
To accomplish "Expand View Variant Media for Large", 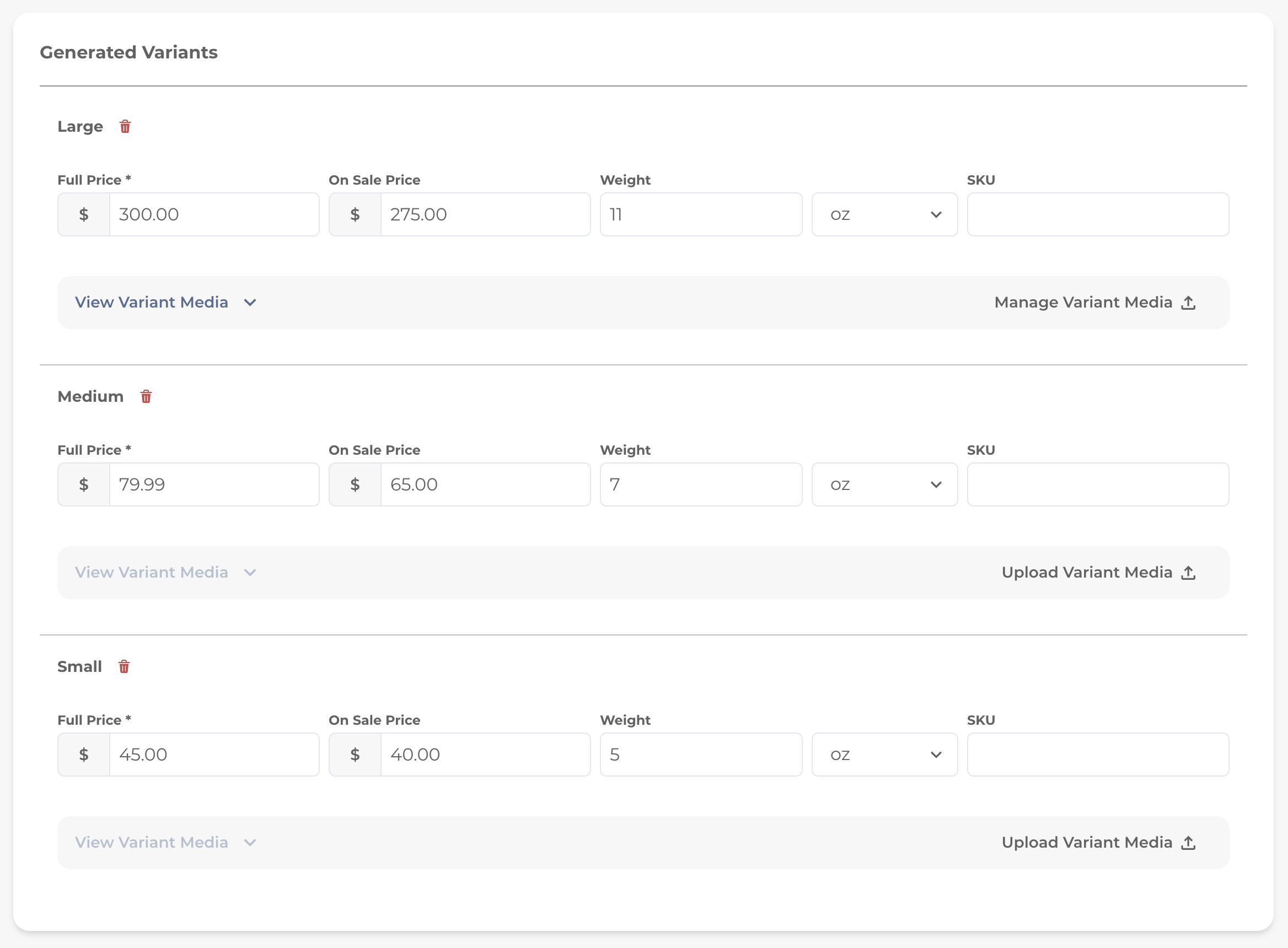I will click(x=165, y=303).
